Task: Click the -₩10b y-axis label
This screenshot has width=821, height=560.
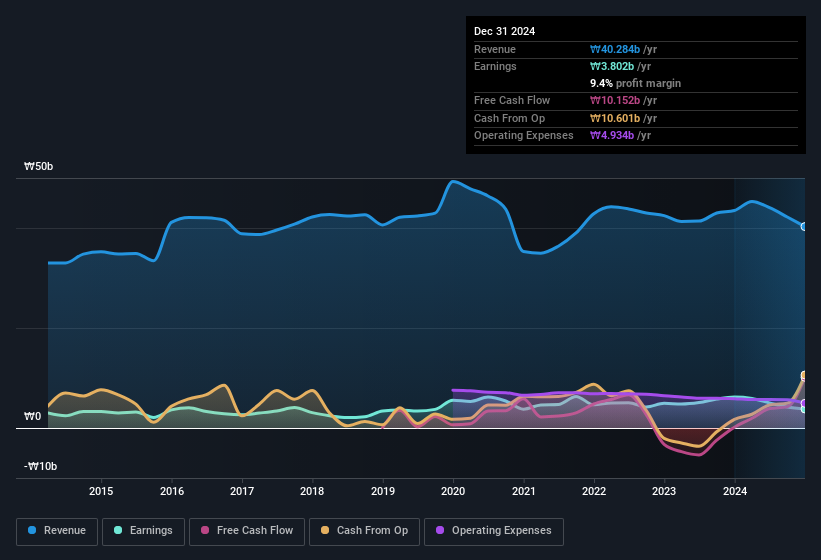Action: (40, 466)
